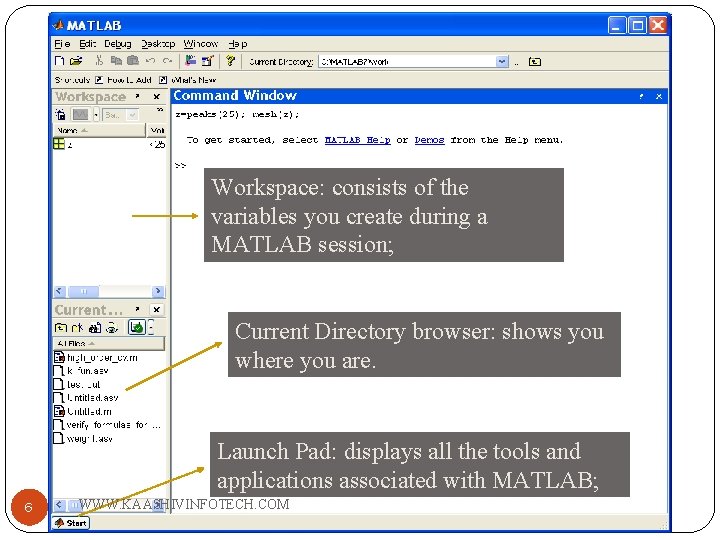Click the reports icon in Current Directory toolbar
The width and height of the screenshot is (720, 540).
(112, 327)
